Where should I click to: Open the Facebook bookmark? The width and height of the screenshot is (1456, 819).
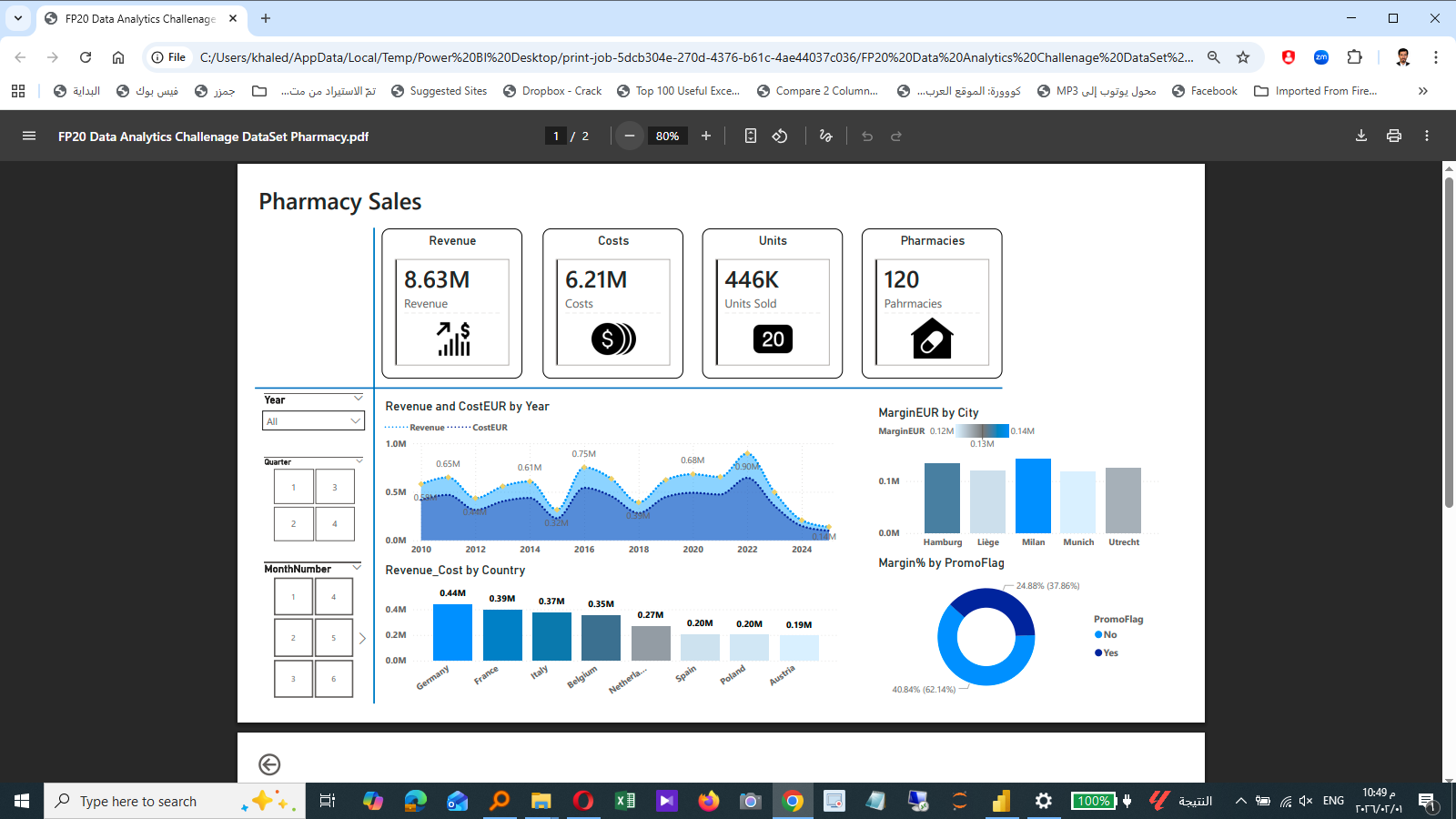pyautogui.click(x=1204, y=91)
